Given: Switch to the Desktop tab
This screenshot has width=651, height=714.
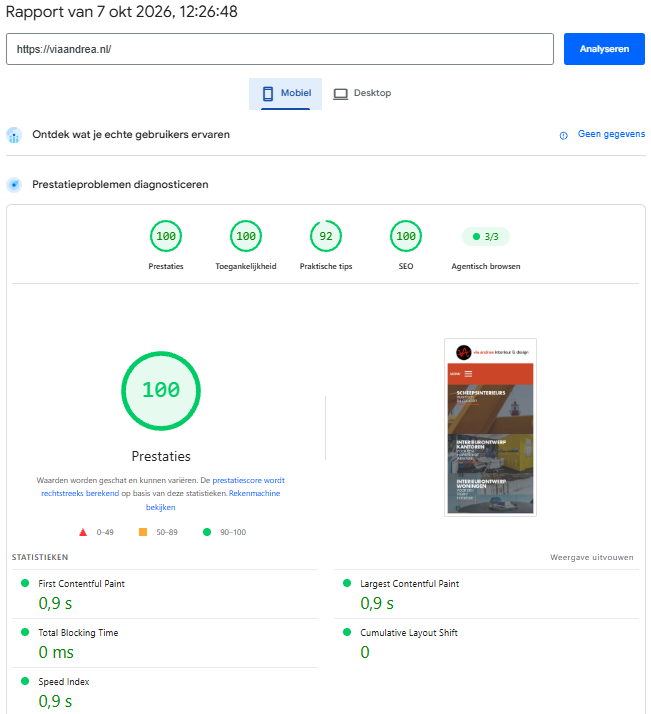Looking at the screenshot, I should (362, 93).
